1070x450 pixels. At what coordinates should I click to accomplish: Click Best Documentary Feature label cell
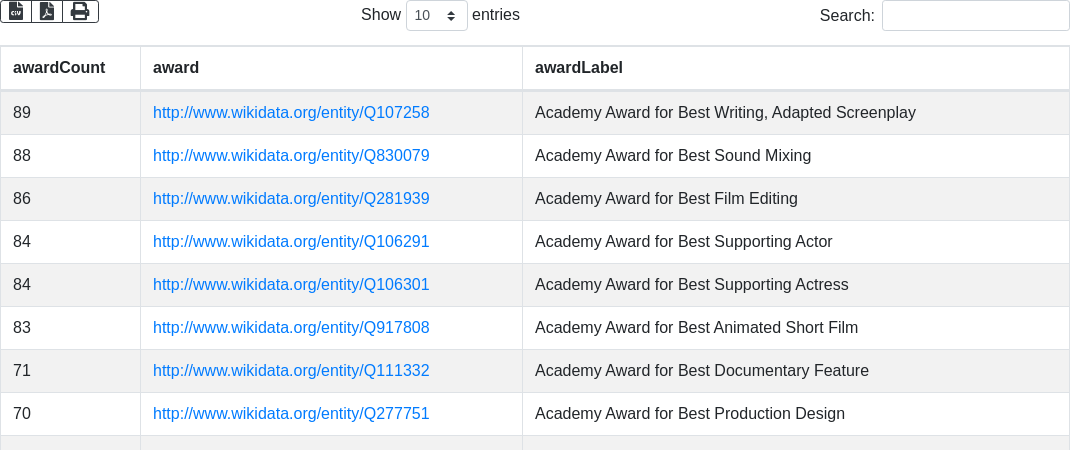tap(796, 371)
